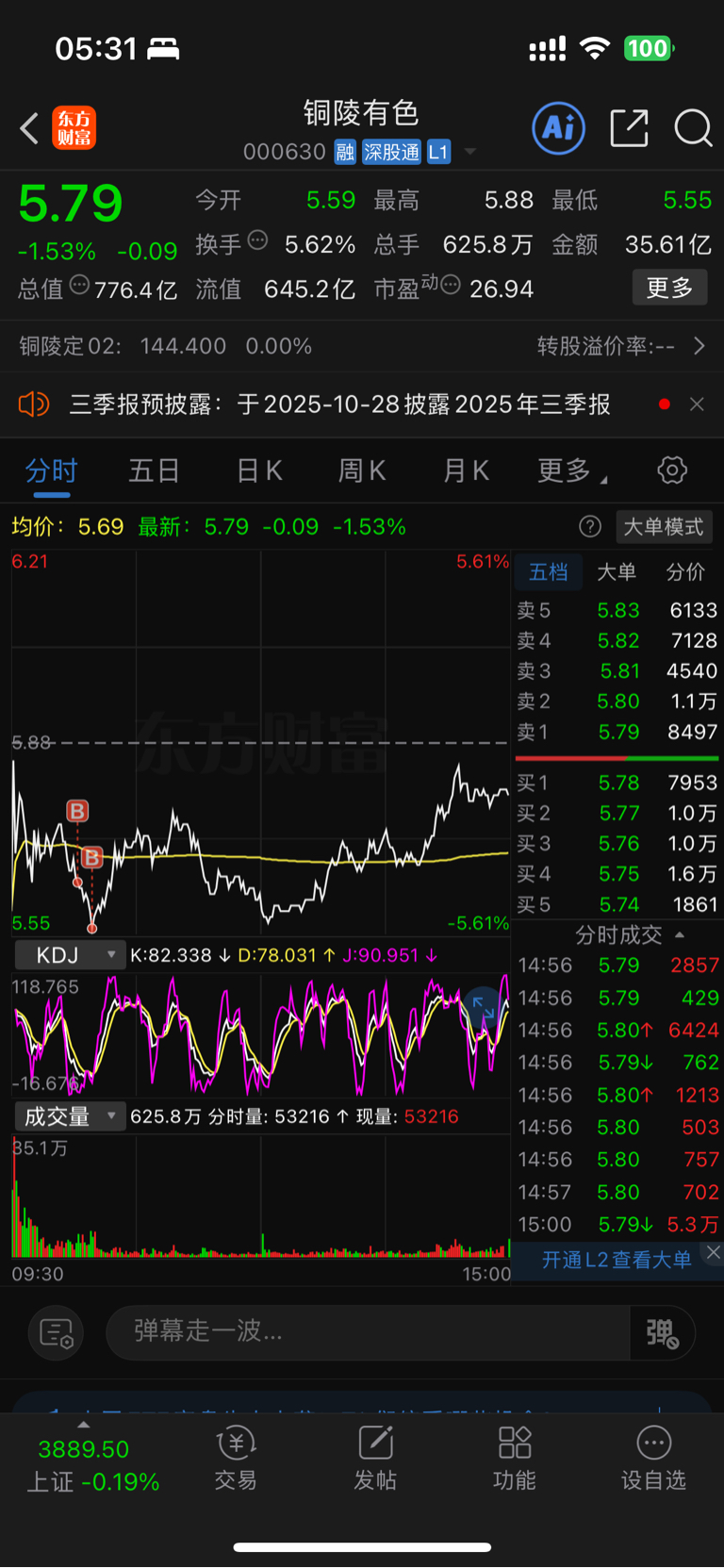Switch to the 日K tab
The width and height of the screenshot is (724, 1568).
(259, 470)
